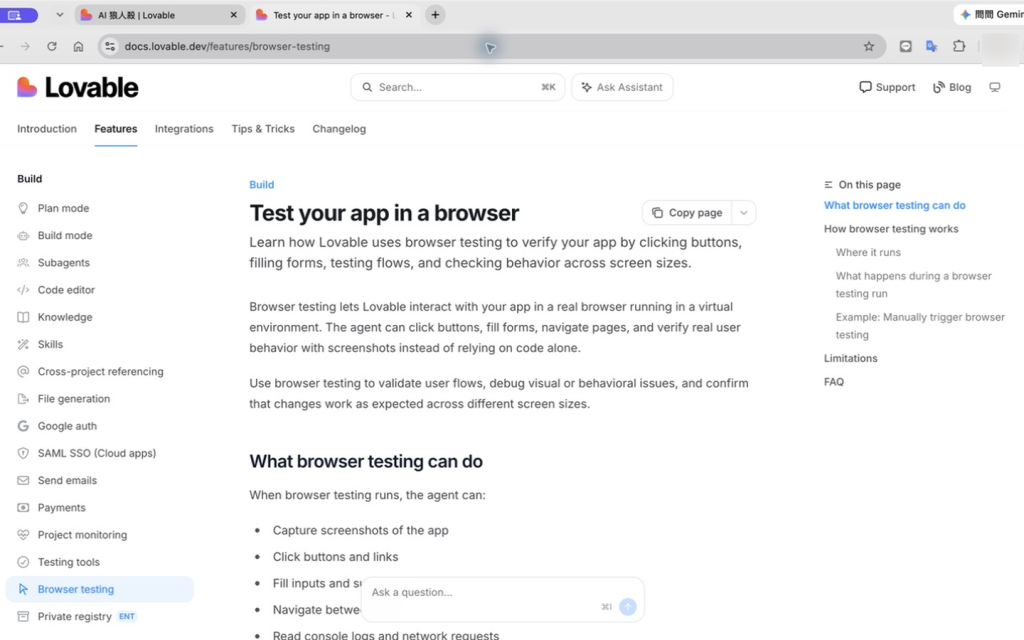Jump to Example: Manually trigger browser testing
Screen dimensions: 1024x640
click(920, 326)
